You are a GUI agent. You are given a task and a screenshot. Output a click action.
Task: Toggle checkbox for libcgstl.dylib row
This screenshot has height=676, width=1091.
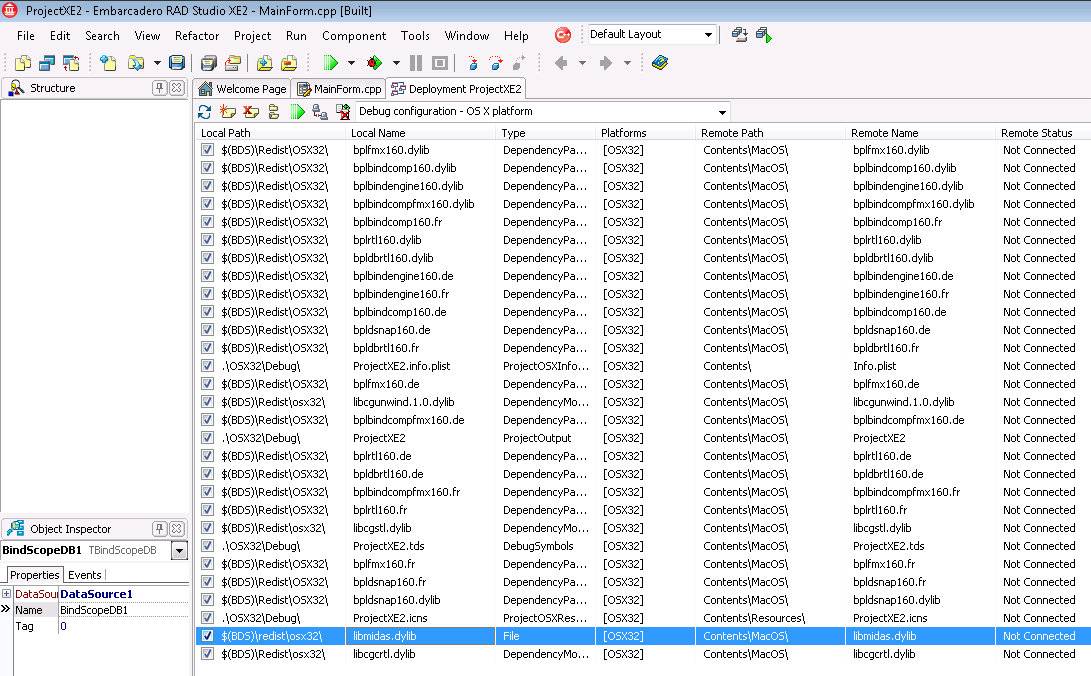pos(207,528)
